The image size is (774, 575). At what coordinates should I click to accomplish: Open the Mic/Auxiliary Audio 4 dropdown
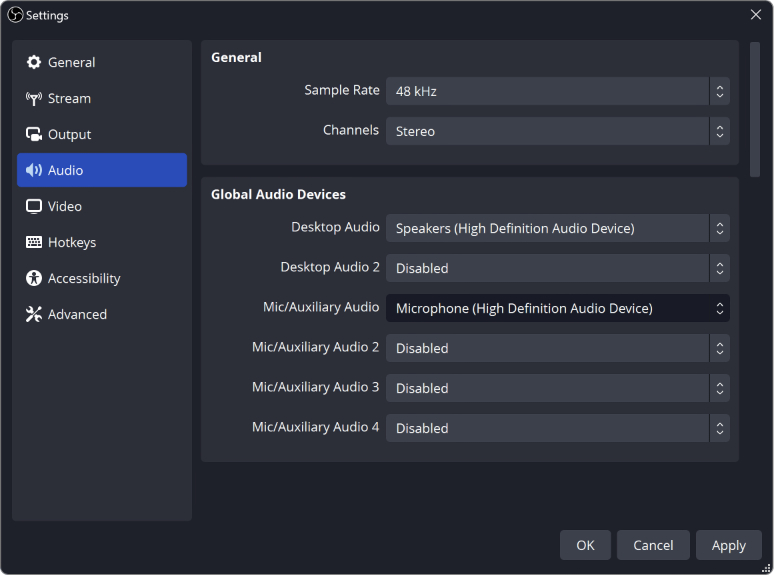[x=558, y=428]
